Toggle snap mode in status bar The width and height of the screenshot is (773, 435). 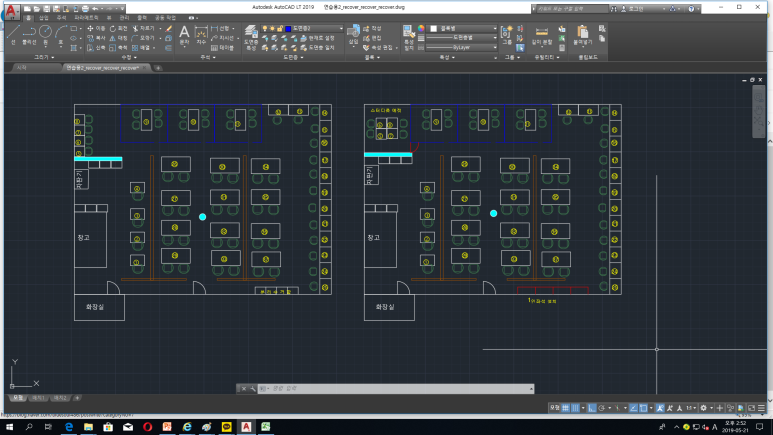tap(575, 408)
